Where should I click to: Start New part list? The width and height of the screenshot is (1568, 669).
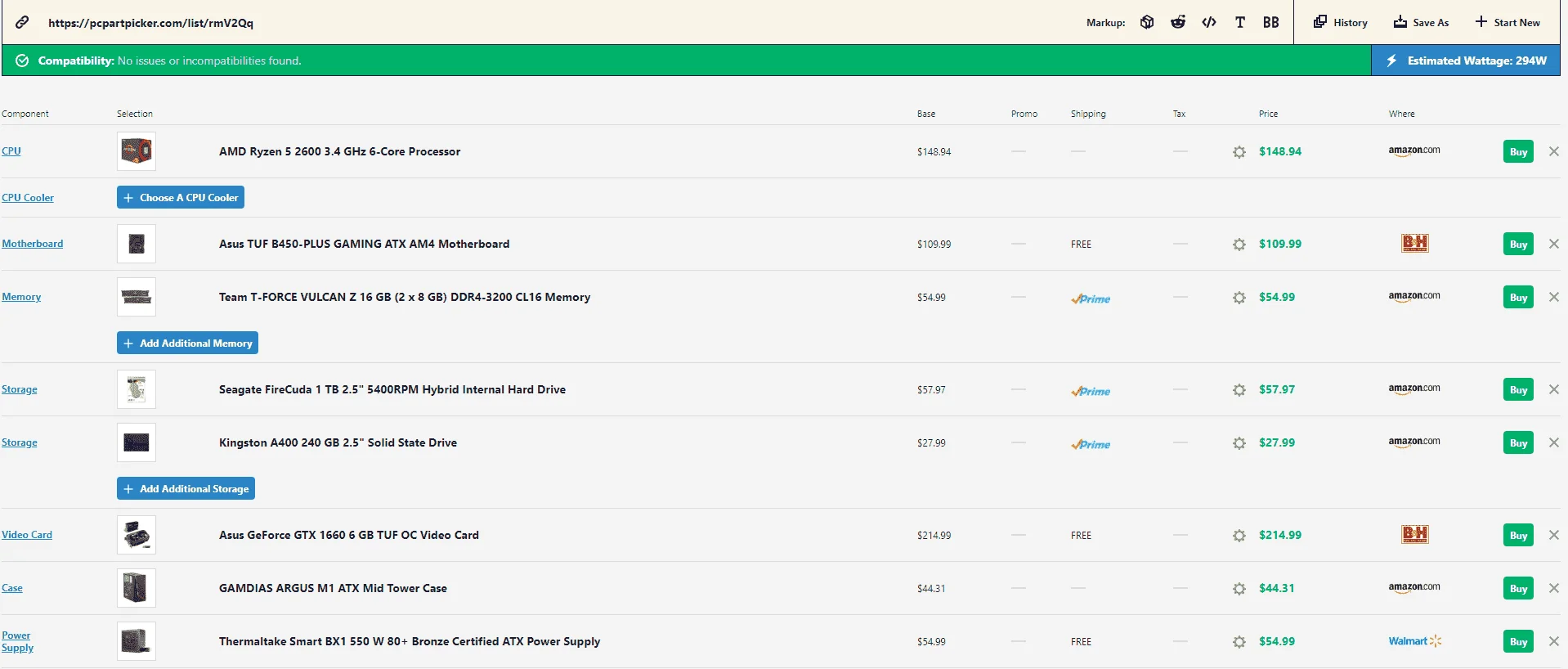pyautogui.click(x=1508, y=22)
